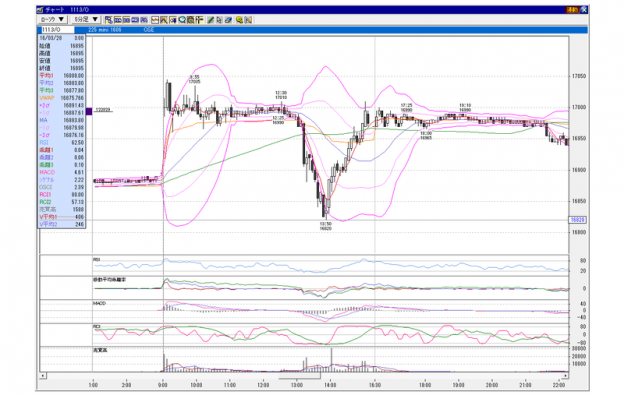This screenshot has width=624, height=395.
Task: Open the candlestick chart type dropdown
Action: (x=52, y=19)
